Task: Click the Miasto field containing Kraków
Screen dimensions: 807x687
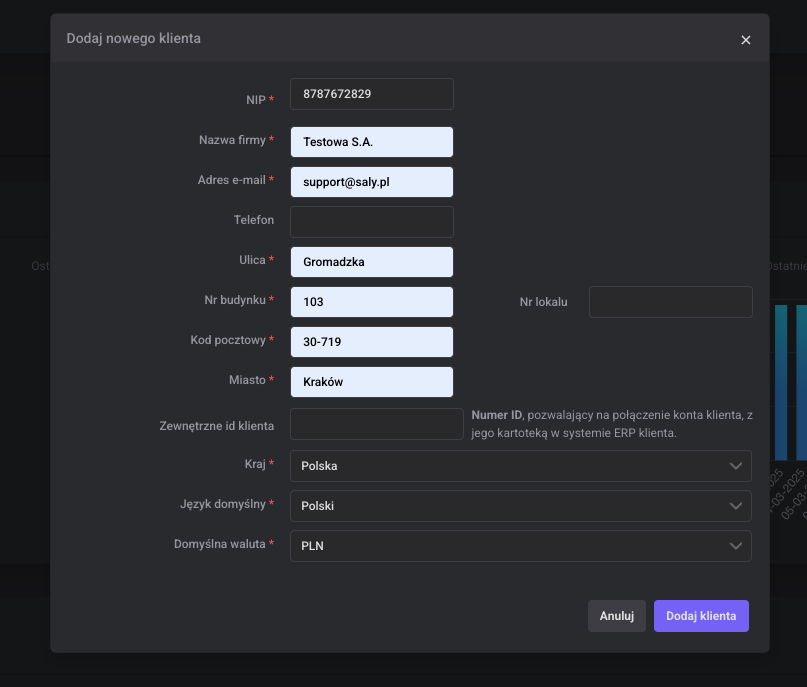Action: coord(371,382)
